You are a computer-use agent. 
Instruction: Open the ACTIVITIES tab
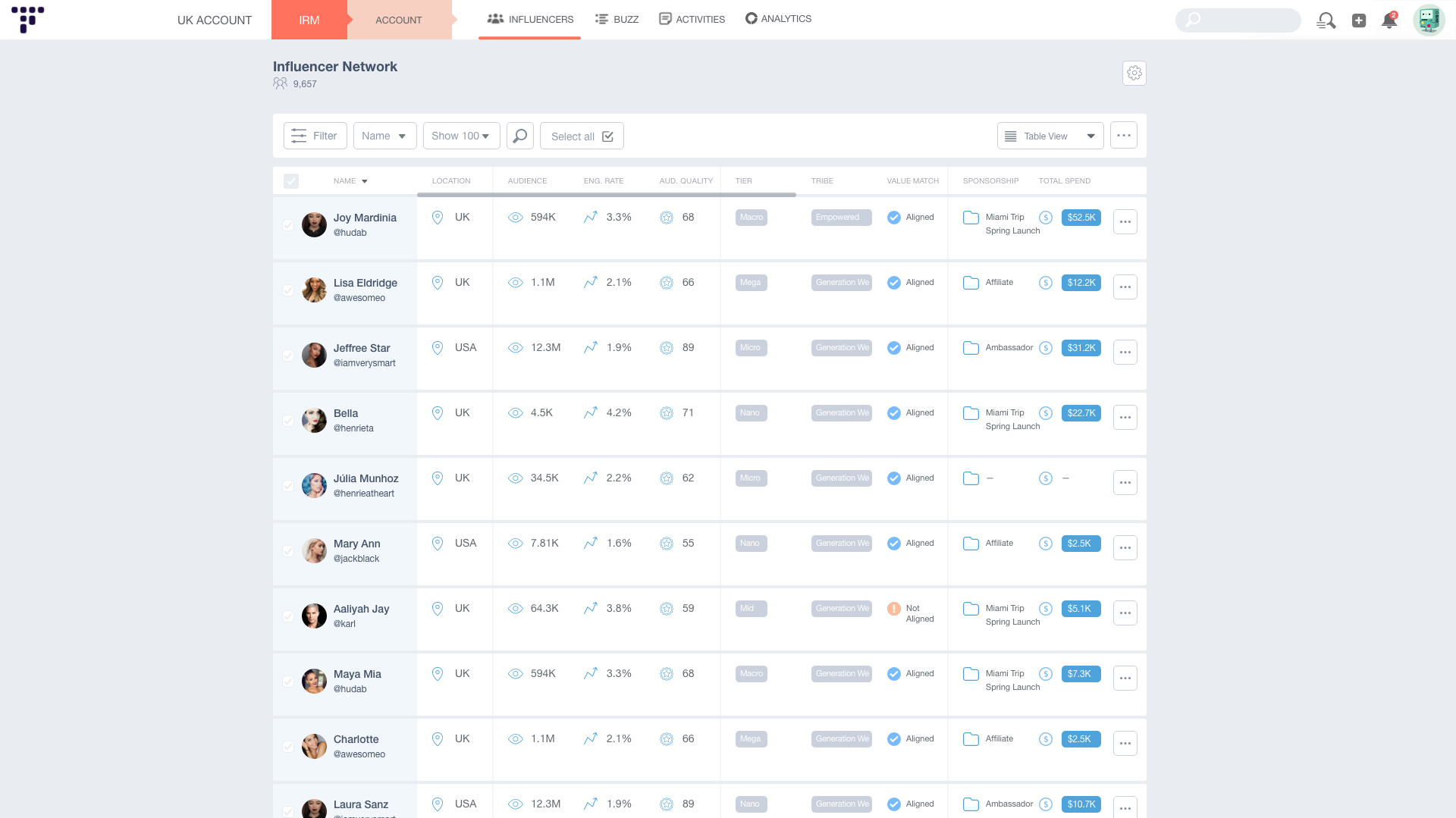point(692,19)
